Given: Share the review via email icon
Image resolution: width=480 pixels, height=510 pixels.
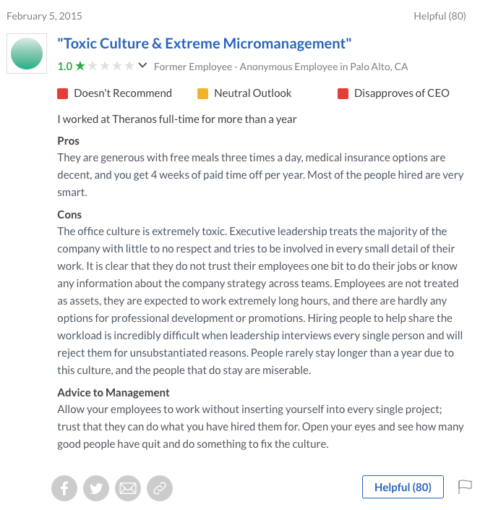Looking at the screenshot, I should pos(128,488).
